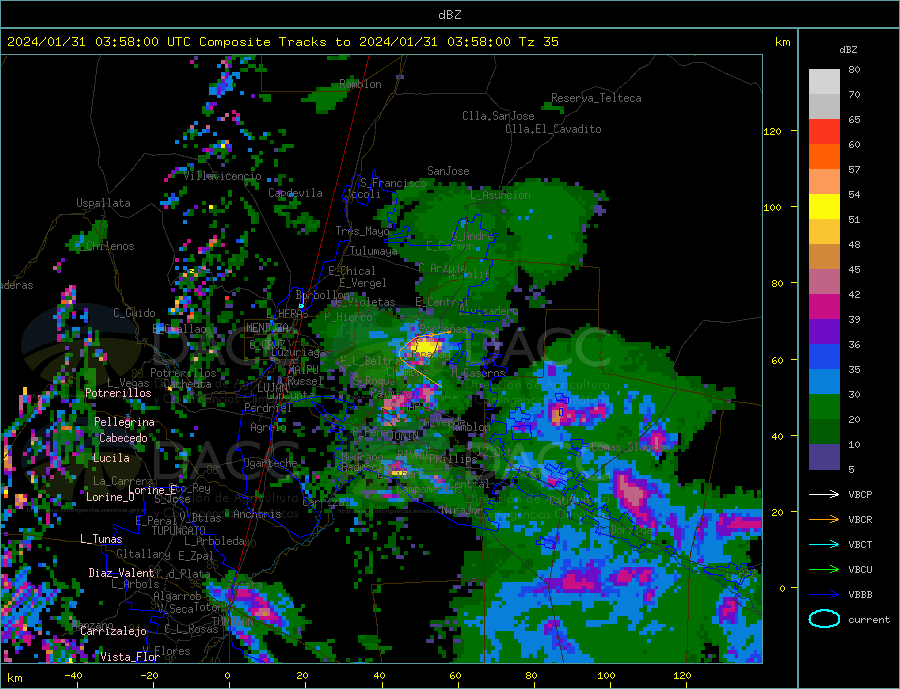
Task: Click the 'Lorine_O' map label
Action: tap(110, 497)
